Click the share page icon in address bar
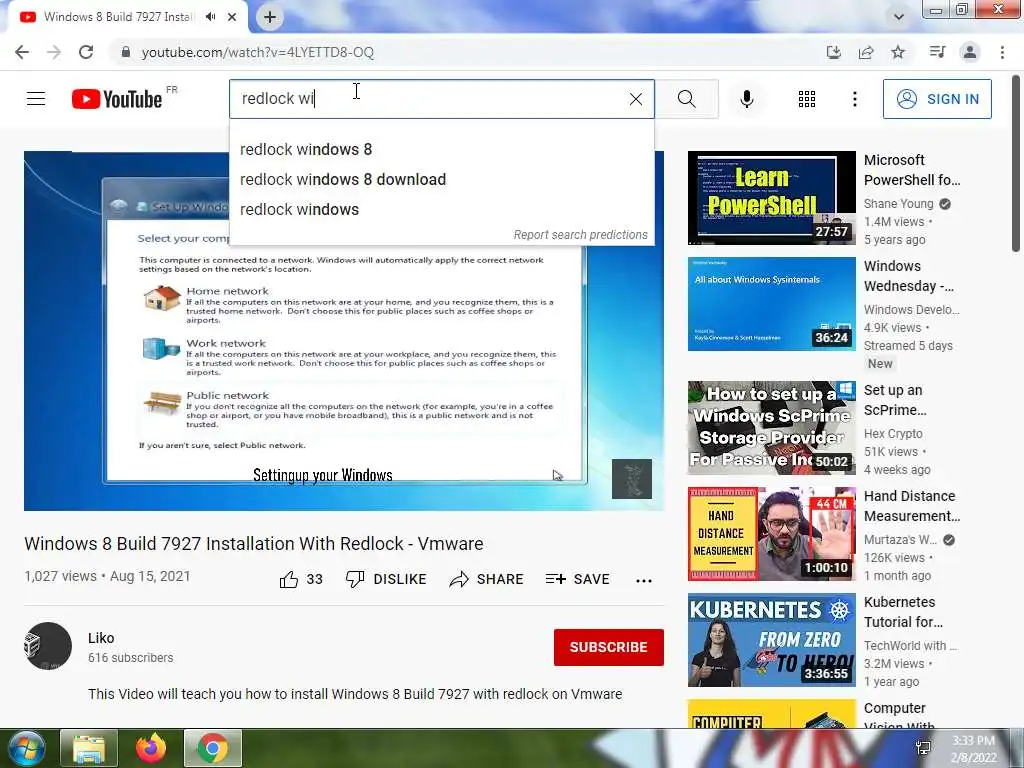The image size is (1024, 768). pyautogui.click(x=866, y=52)
